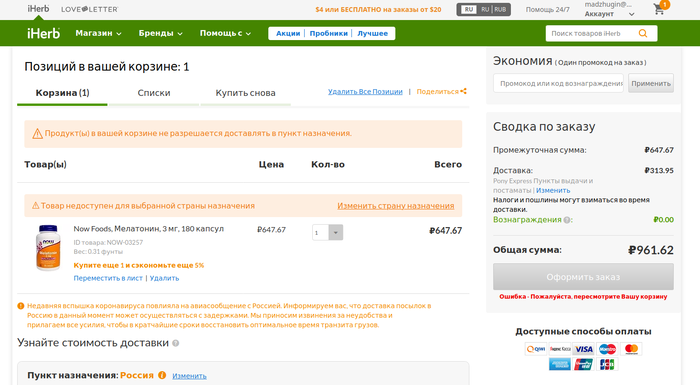This screenshot has width=700, height=385.
Task: Click Изменить link under Доставка
Action: 553,190
